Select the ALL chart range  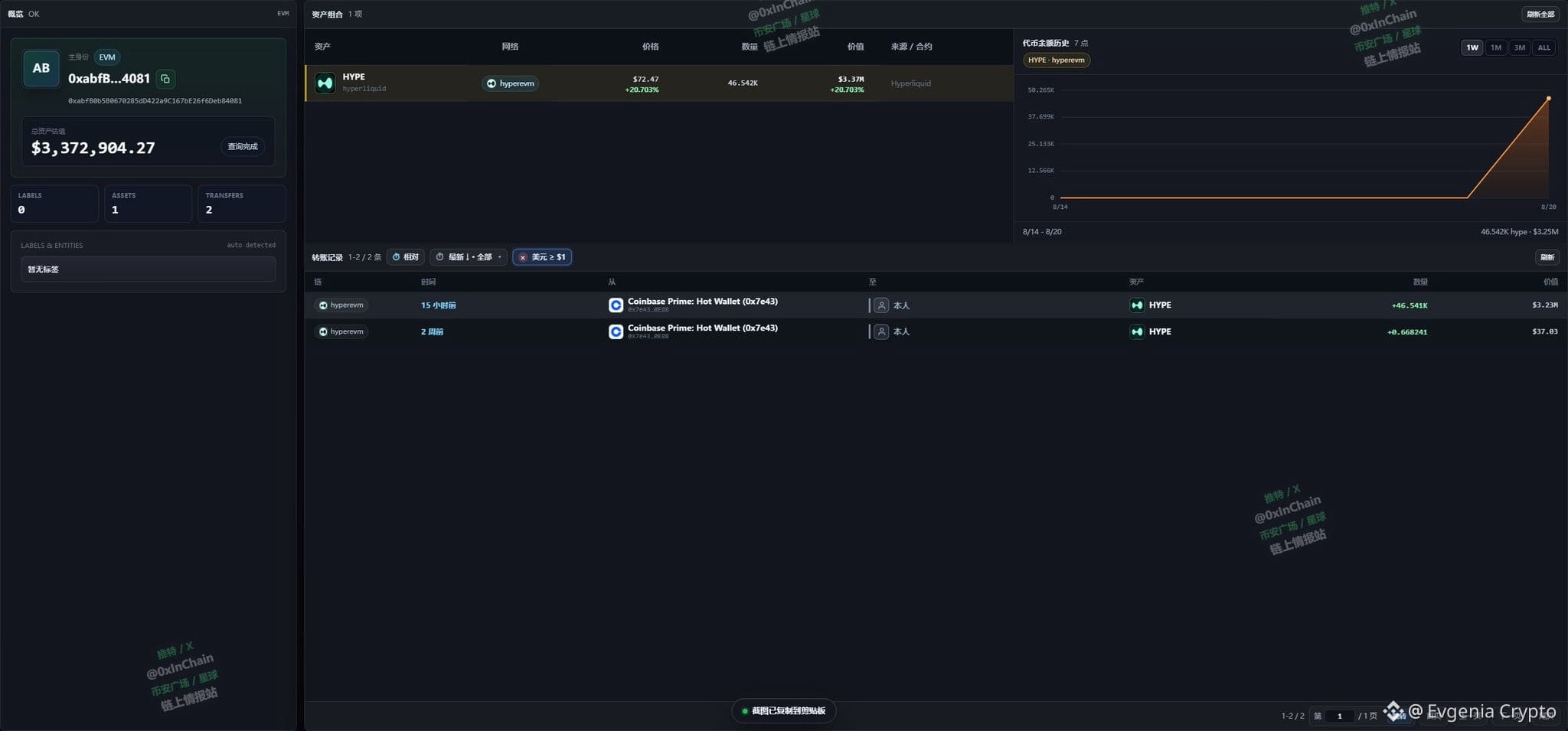[x=1543, y=47]
